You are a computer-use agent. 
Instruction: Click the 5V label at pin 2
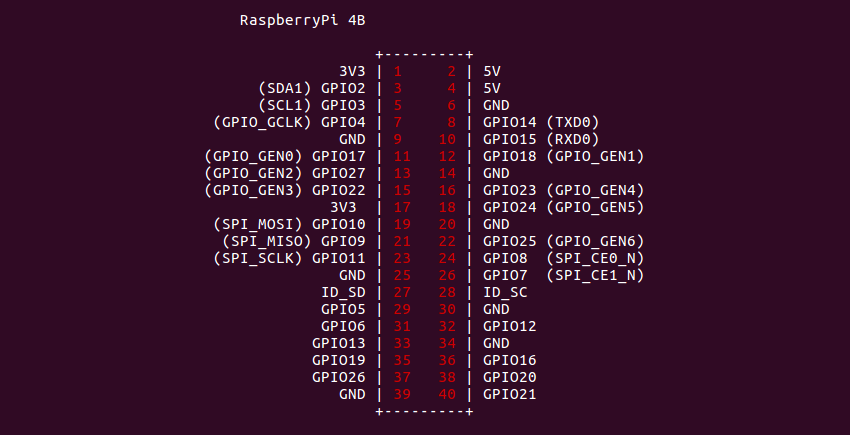coord(492,72)
